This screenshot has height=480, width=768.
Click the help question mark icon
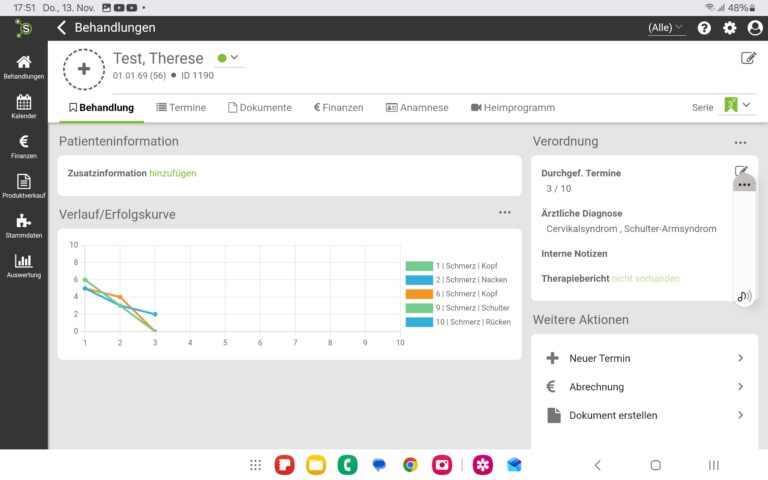704,28
